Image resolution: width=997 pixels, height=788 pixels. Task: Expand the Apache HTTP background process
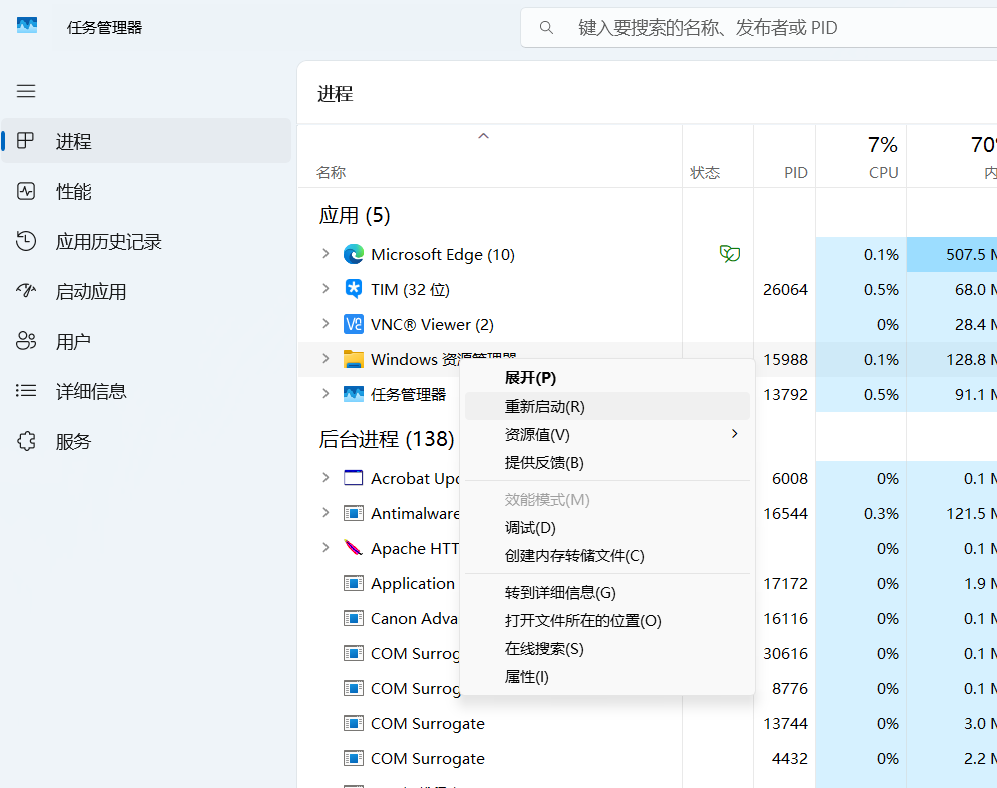(326, 548)
